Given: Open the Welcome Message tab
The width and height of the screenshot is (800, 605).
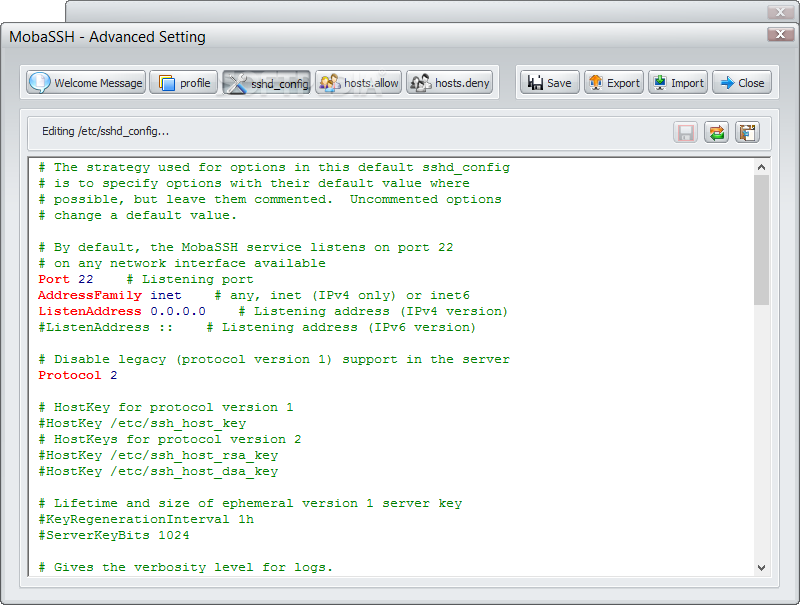Looking at the screenshot, I should pos(86,83).
